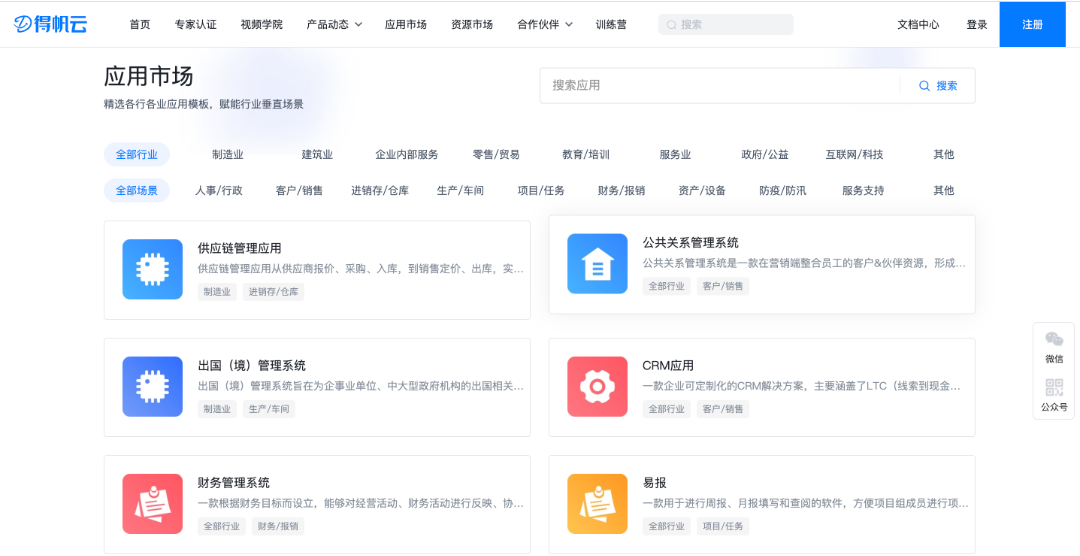Open the 供应链管理应用 title
Viewport: 1080px width, 556px height.
(x=239, y=248)
